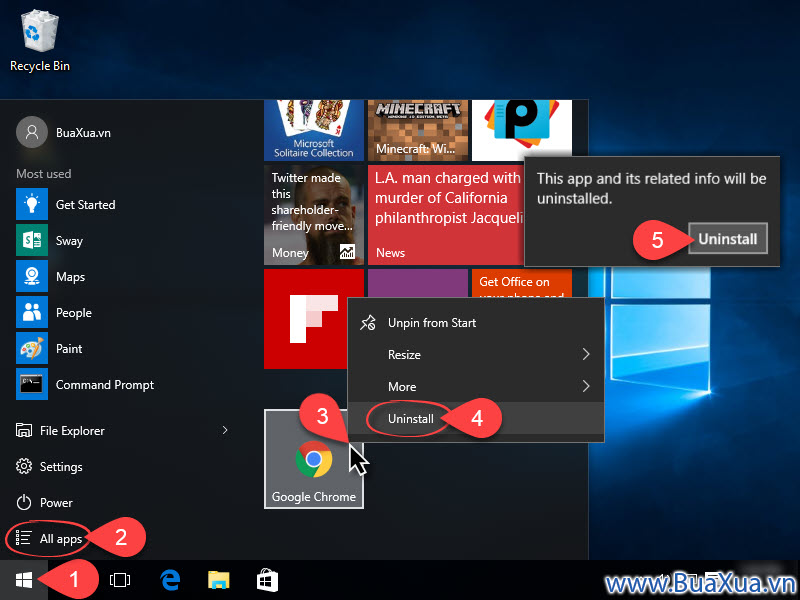This screenshot has height=600, width=800.
Task: Open Microsoft Solitaire Collection tile
Action: point(314,130)
